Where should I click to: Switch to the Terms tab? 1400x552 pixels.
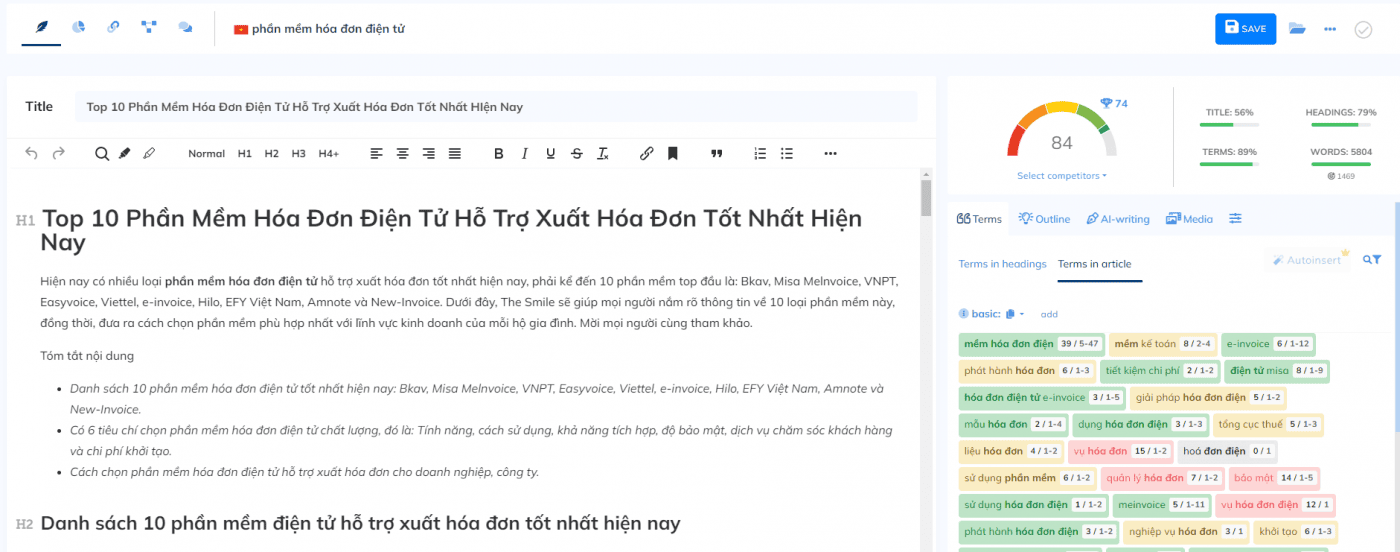tap(979, 219)
